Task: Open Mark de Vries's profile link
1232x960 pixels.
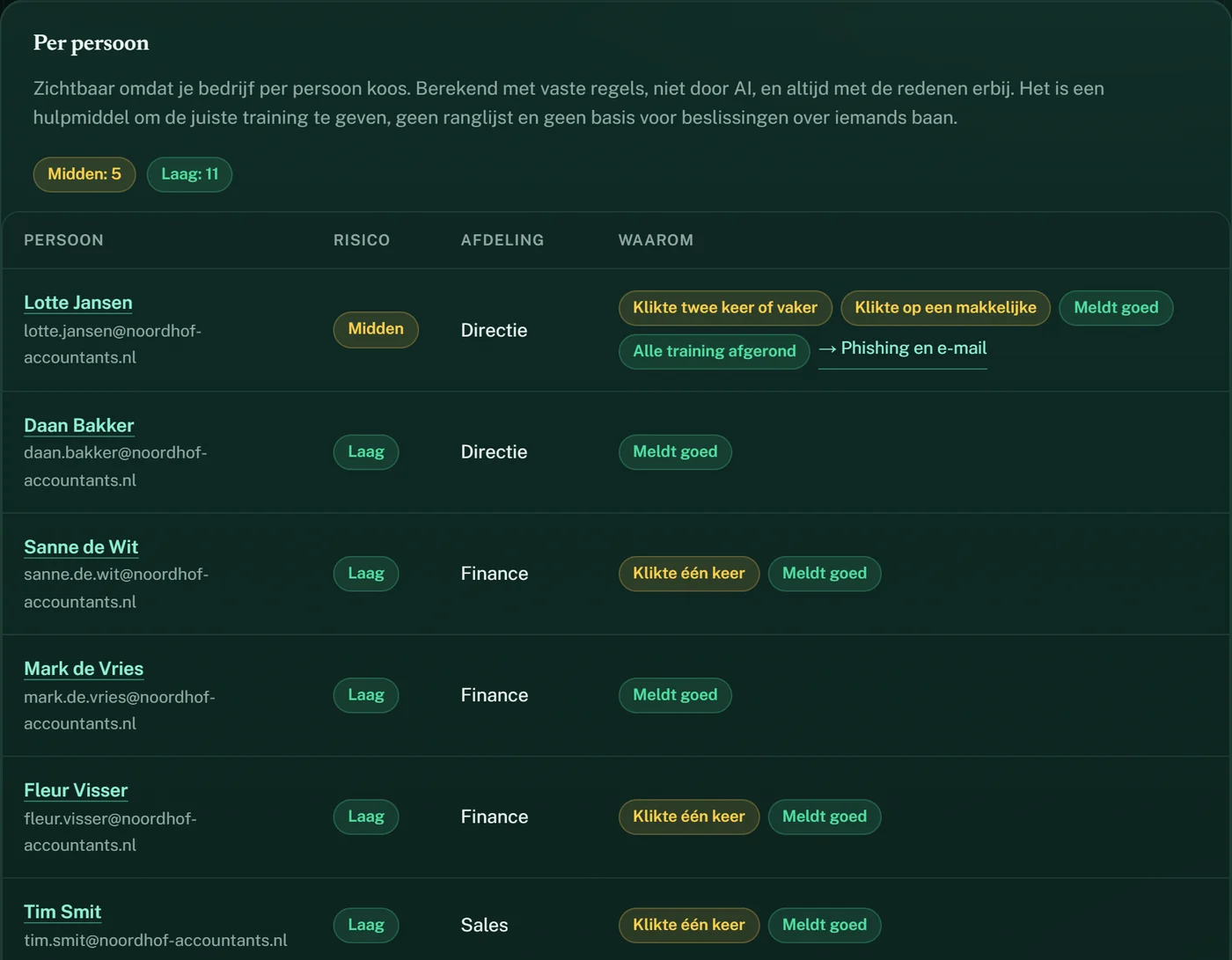Action: pyautogui.click(x=84, y=669)
